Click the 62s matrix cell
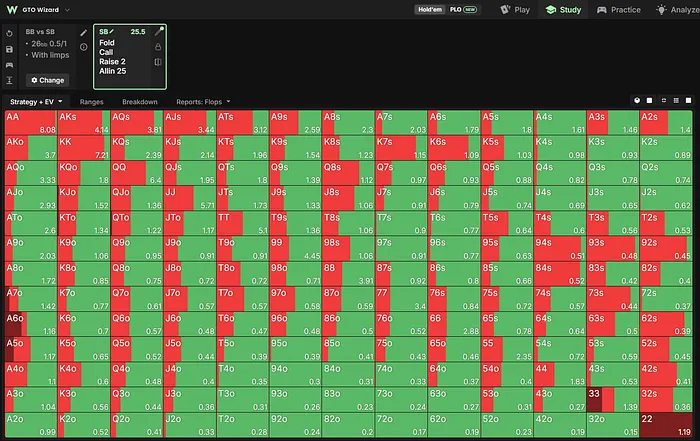 pos(666,325)
